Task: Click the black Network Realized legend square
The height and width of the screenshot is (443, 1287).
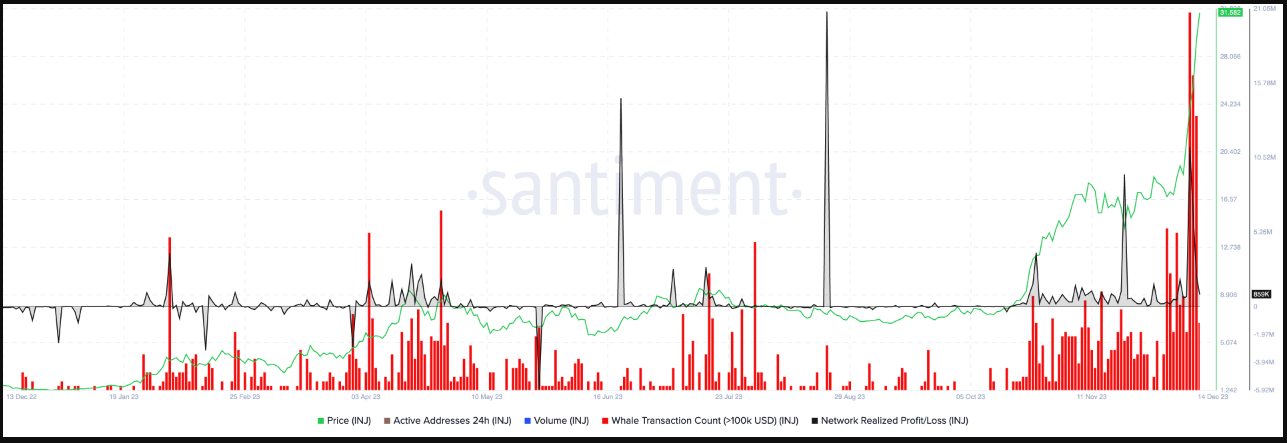Action: (x=814, y=420)
